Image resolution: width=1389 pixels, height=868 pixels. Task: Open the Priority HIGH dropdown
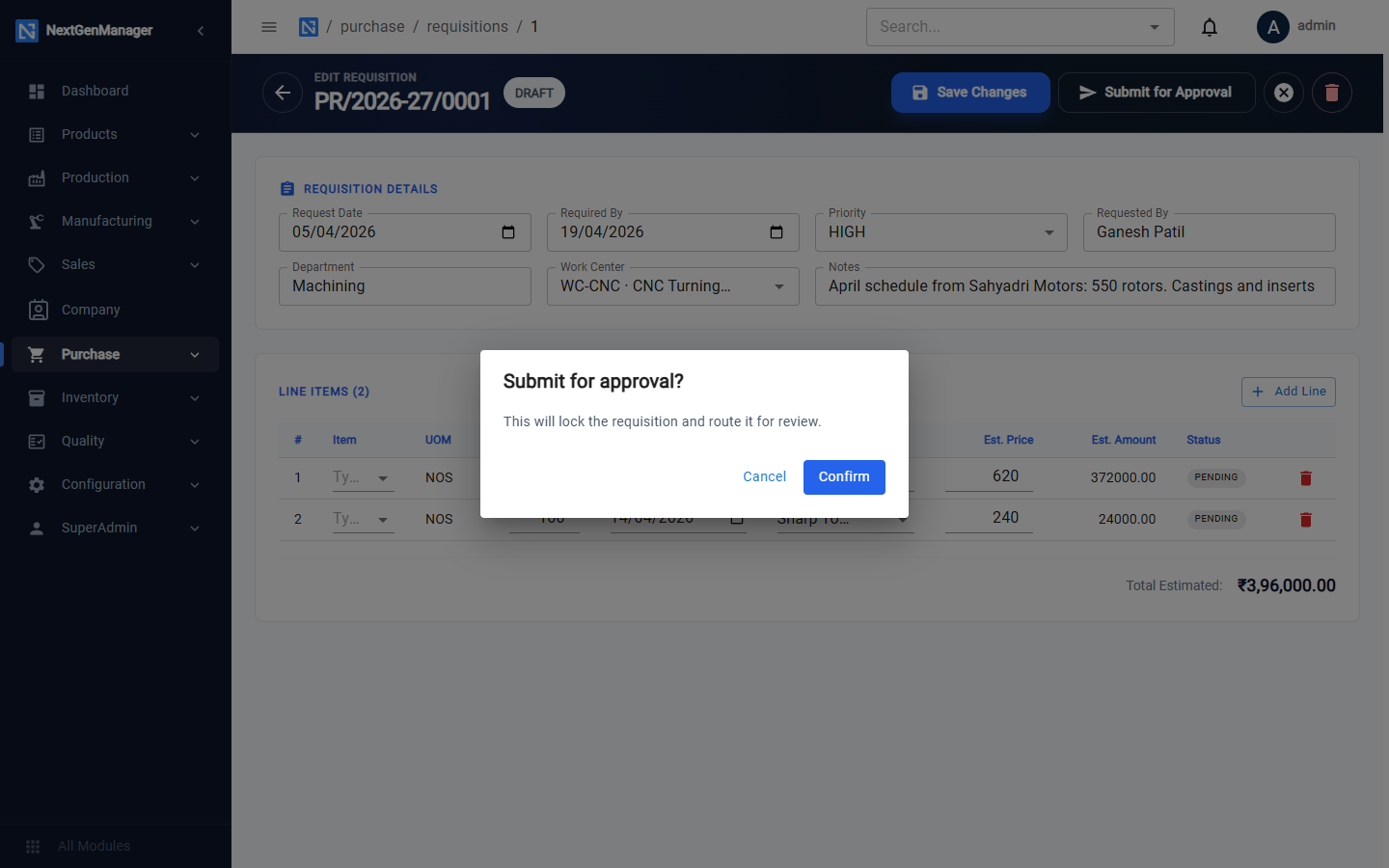(x=941, y=232)
